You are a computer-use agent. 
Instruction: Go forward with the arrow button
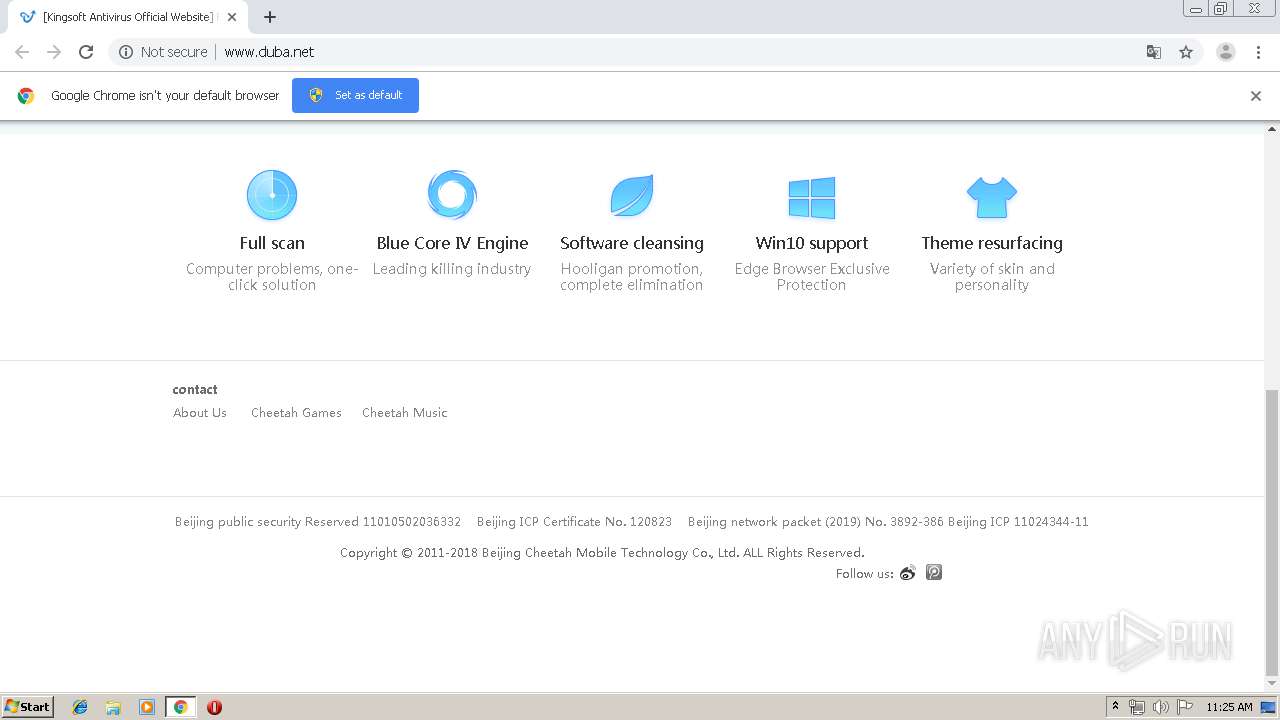click(54, 52)
